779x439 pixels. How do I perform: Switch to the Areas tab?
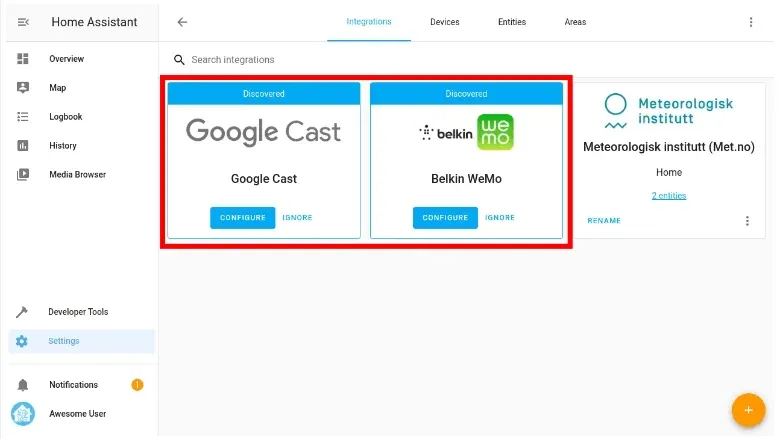coord(575,22)
